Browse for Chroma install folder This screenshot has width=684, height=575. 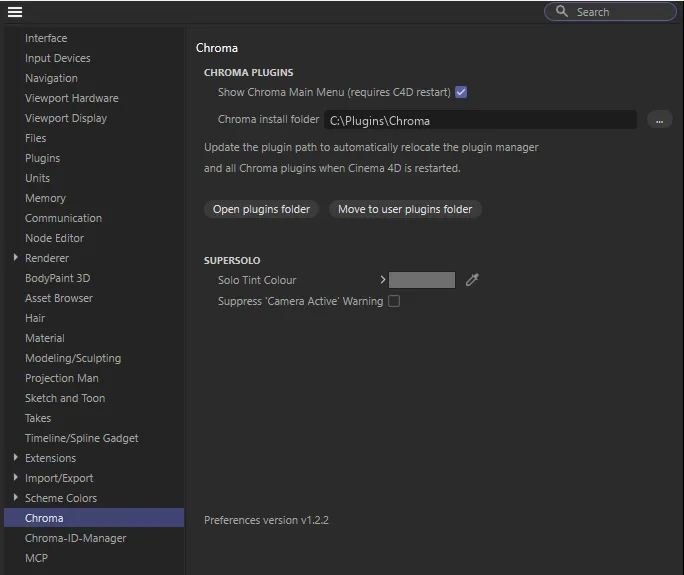click(659, 120)
